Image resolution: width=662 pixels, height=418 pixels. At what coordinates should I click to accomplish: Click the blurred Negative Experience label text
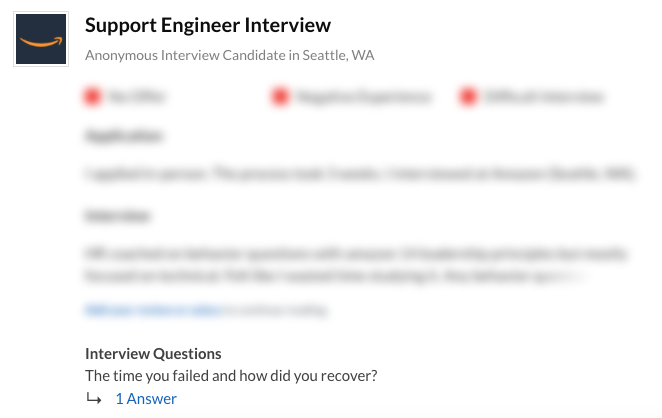(x=364, y=97)
